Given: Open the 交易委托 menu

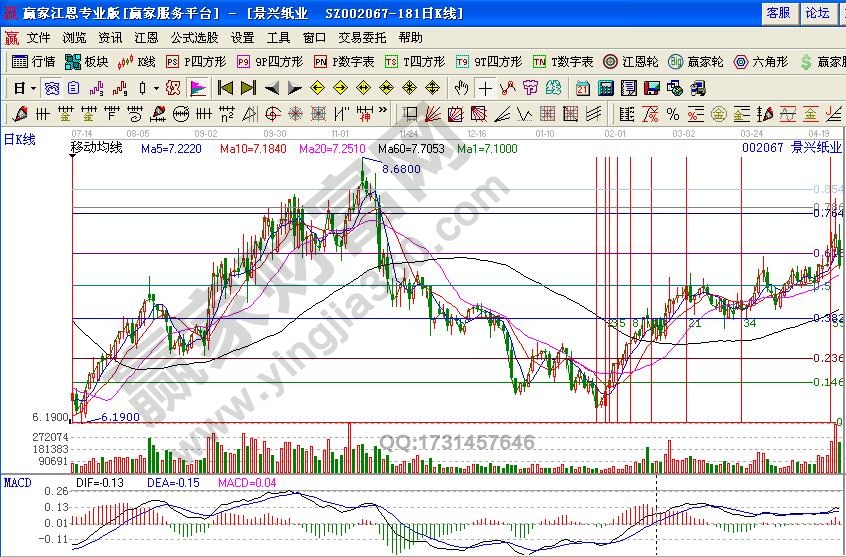Looking at the screenshot, I should pyautogui.click(x=361, y=37).
